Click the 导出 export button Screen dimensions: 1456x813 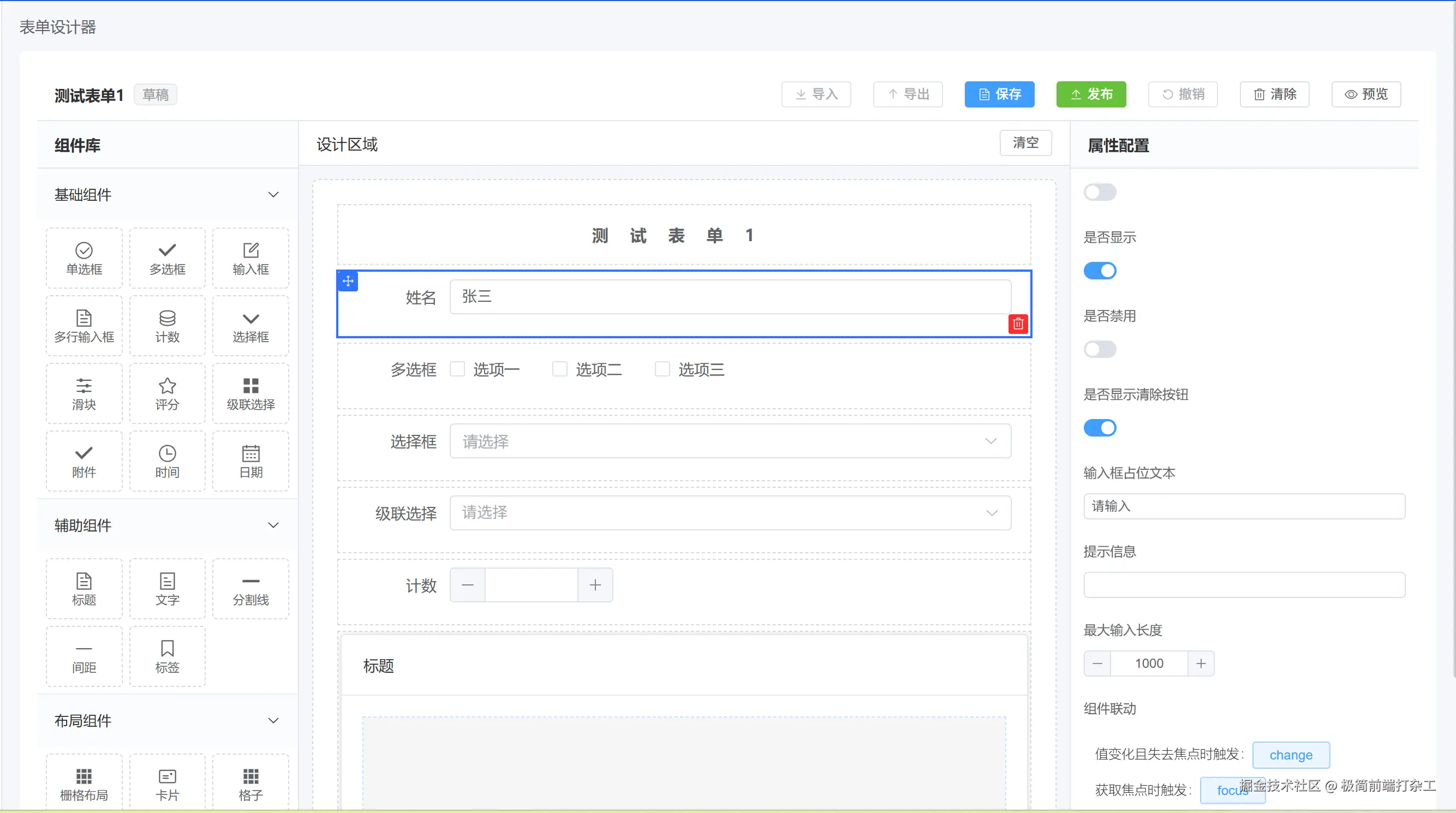pyautogui.click(x=908, y=94)
